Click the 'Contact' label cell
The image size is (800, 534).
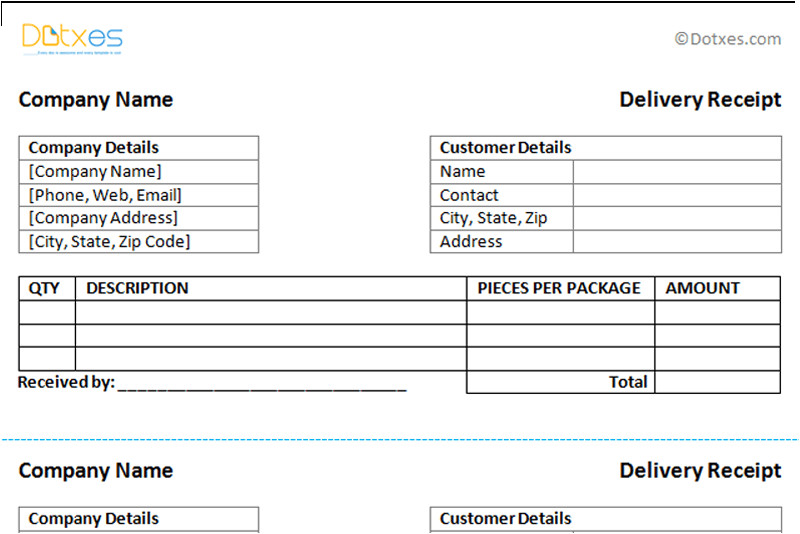(x=502, y=195)
